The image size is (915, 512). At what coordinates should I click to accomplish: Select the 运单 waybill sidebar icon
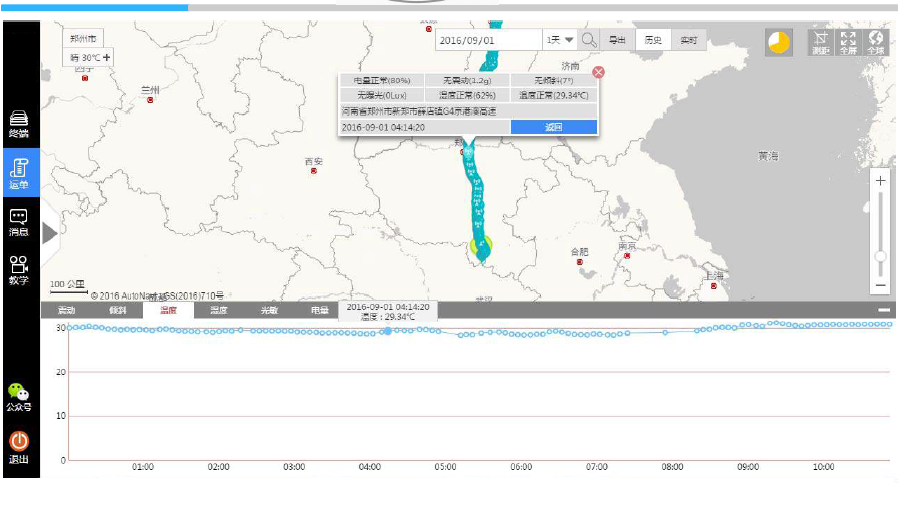(x=21, y=172)
